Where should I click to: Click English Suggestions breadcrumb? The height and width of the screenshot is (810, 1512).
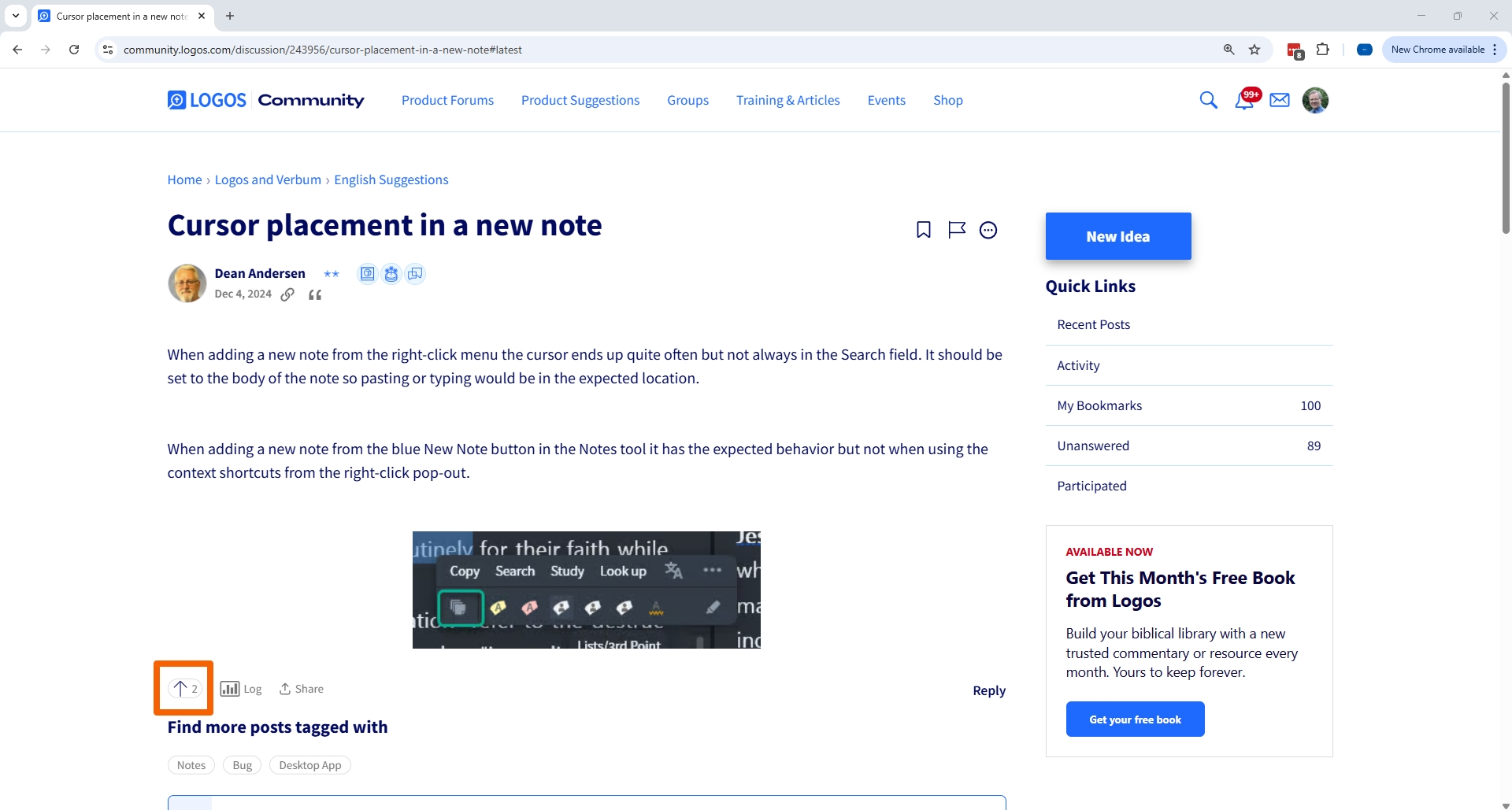[x=391, y=179]
